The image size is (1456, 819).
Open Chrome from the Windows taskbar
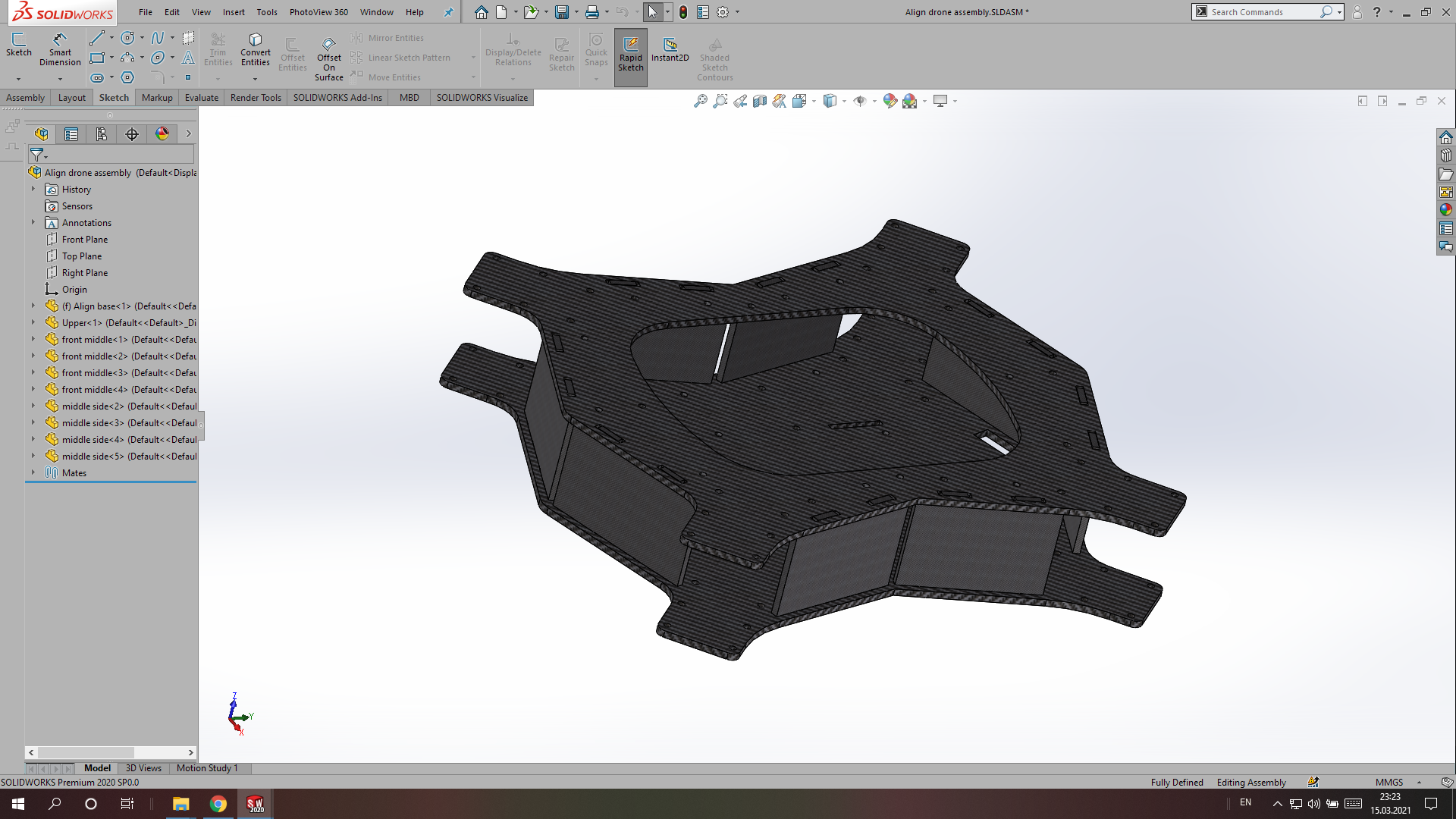218,804
